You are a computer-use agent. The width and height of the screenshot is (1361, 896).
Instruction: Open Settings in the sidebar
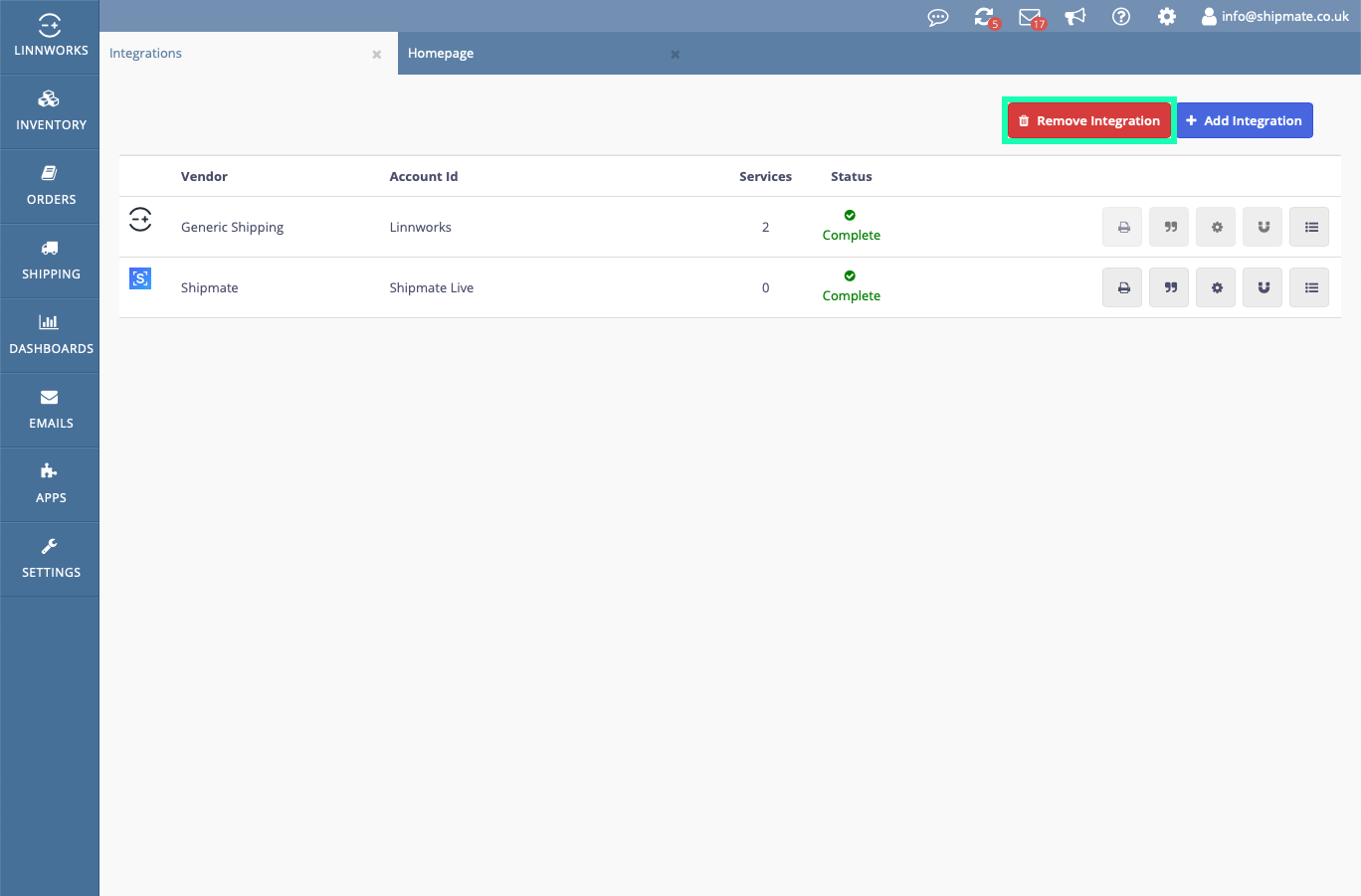point(50,559)
